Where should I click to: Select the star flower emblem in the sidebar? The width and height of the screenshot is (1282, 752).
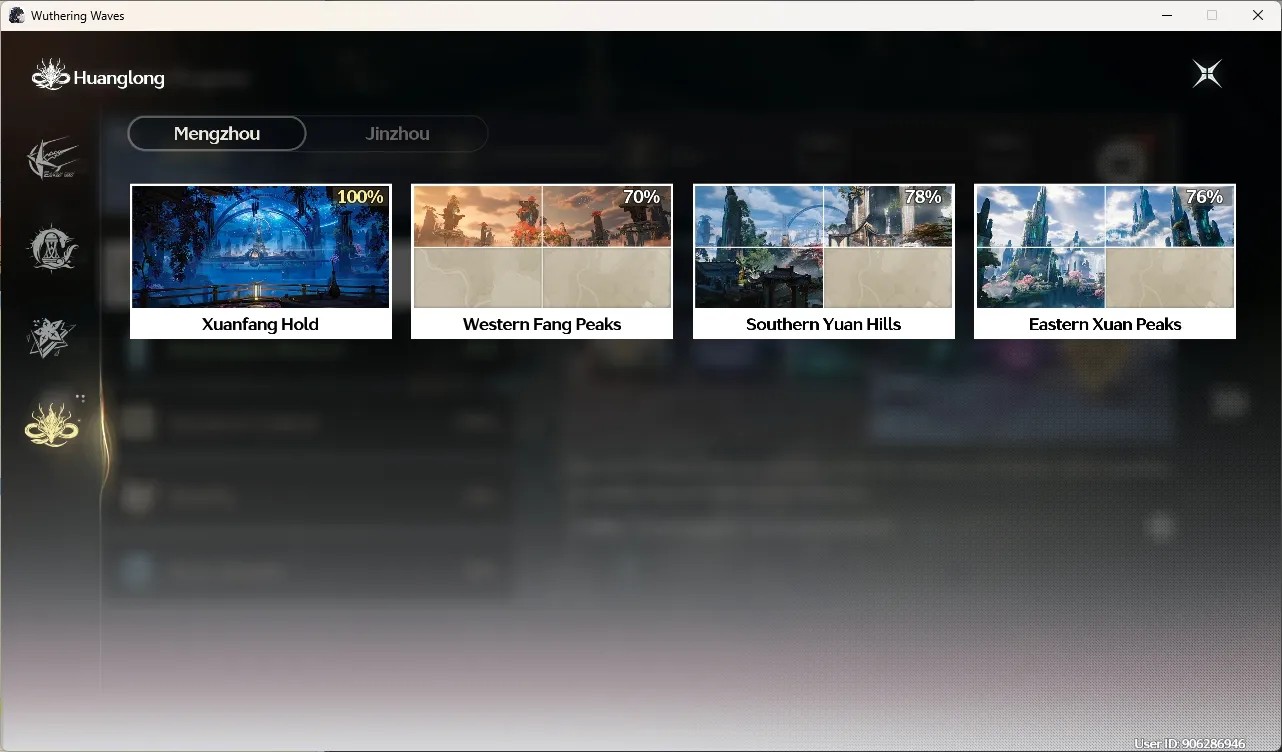pyautogui.click(x=51, y=337)
